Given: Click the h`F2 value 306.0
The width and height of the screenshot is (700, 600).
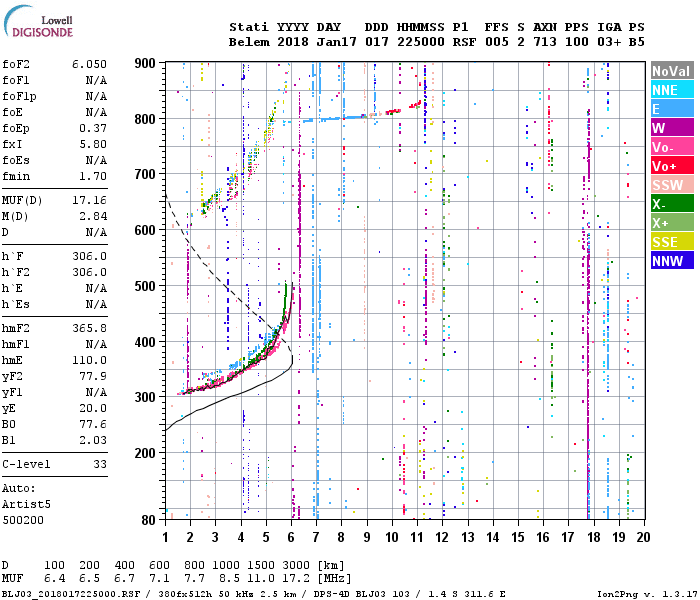Looking at the screenshot, I should pyautogui.click(x=90, y=272).
